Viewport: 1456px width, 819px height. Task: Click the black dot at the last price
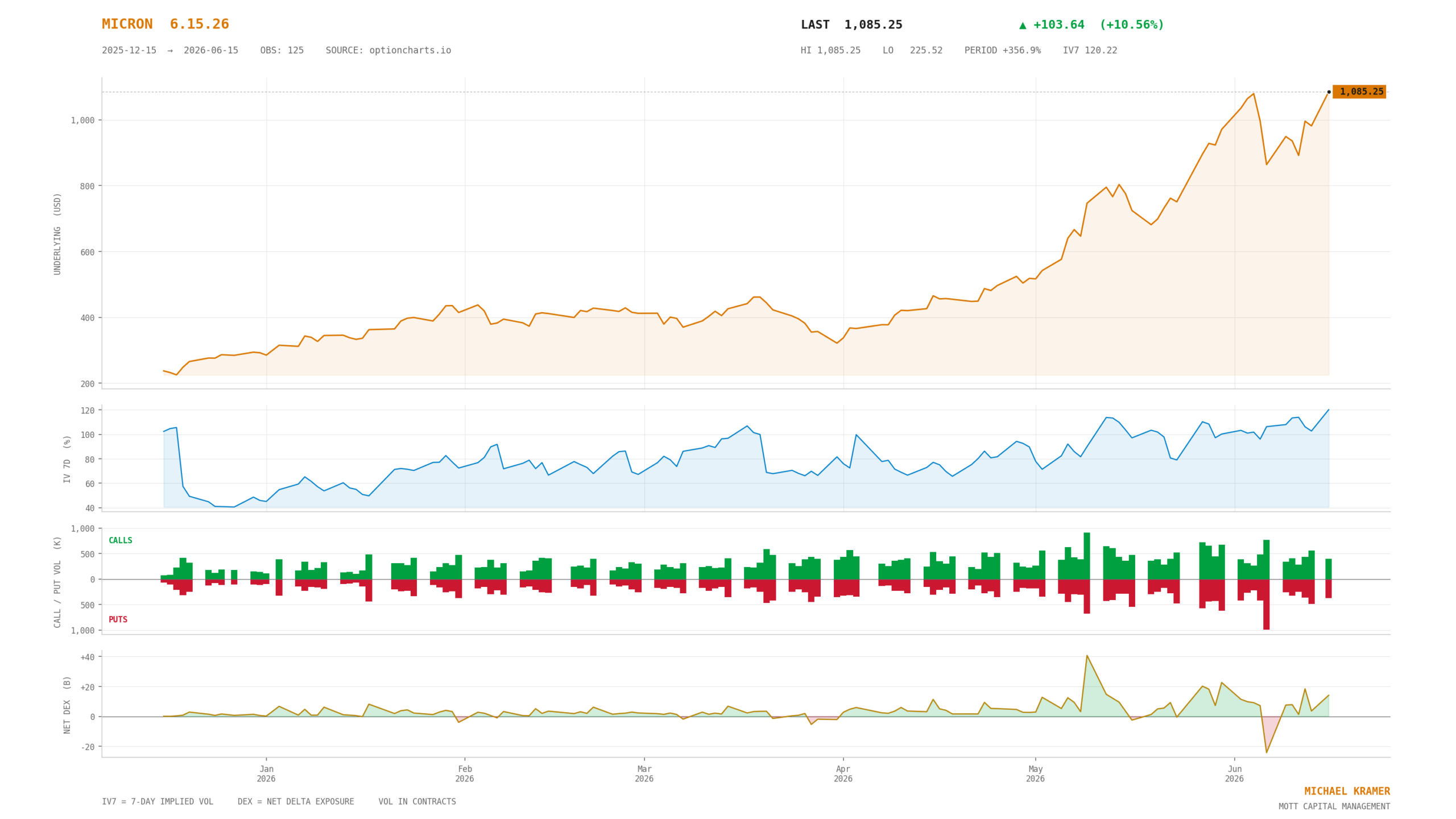[1329, 92]
